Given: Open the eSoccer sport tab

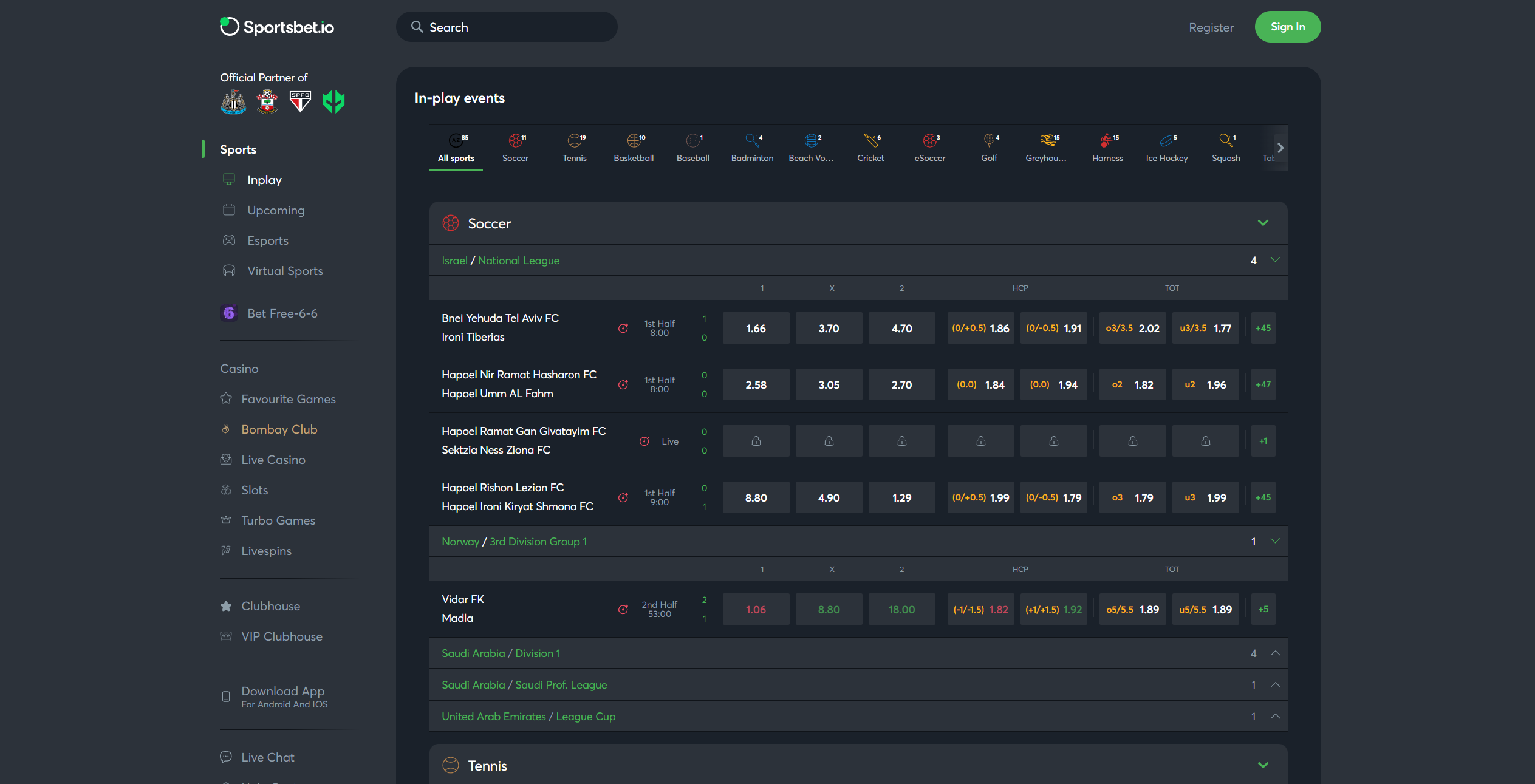Looking at the screenshot, I should coord(930,148).
